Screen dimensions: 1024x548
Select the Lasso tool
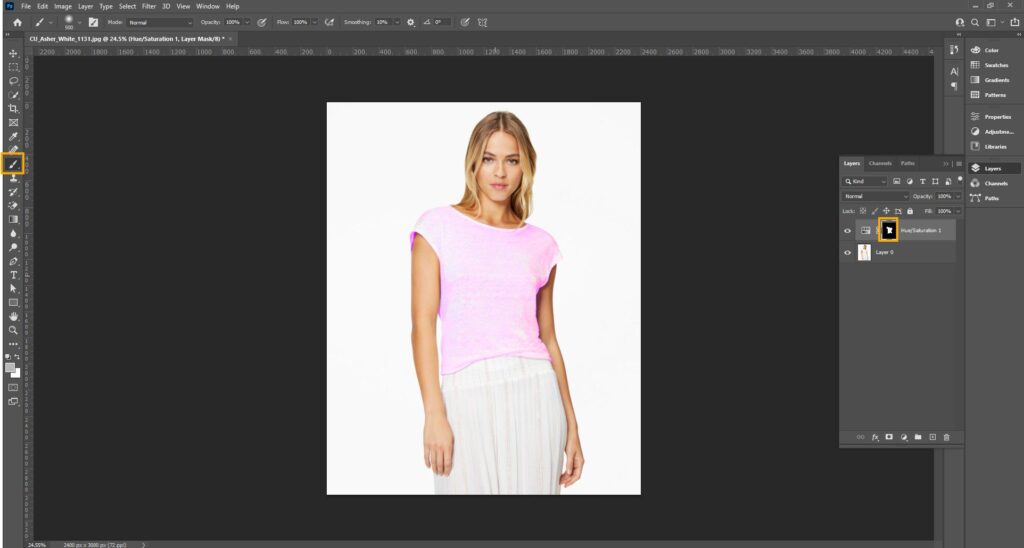click(x=13, y=81)
